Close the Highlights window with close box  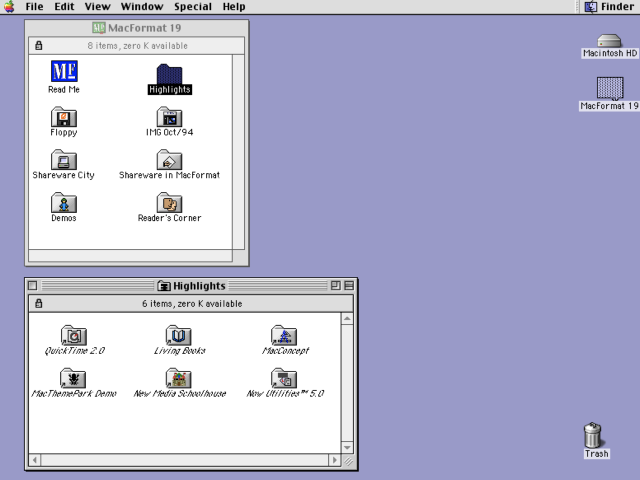[33, 286]
